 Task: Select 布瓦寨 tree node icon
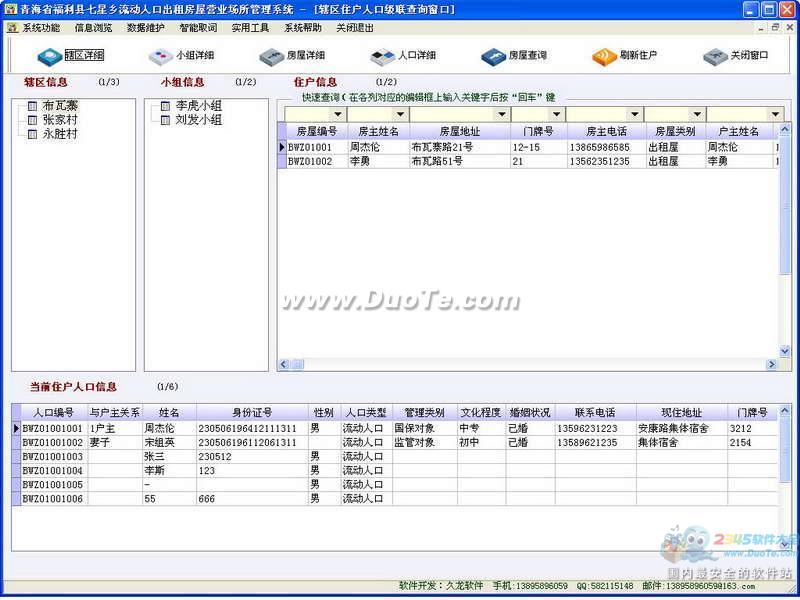pos(32,106)
